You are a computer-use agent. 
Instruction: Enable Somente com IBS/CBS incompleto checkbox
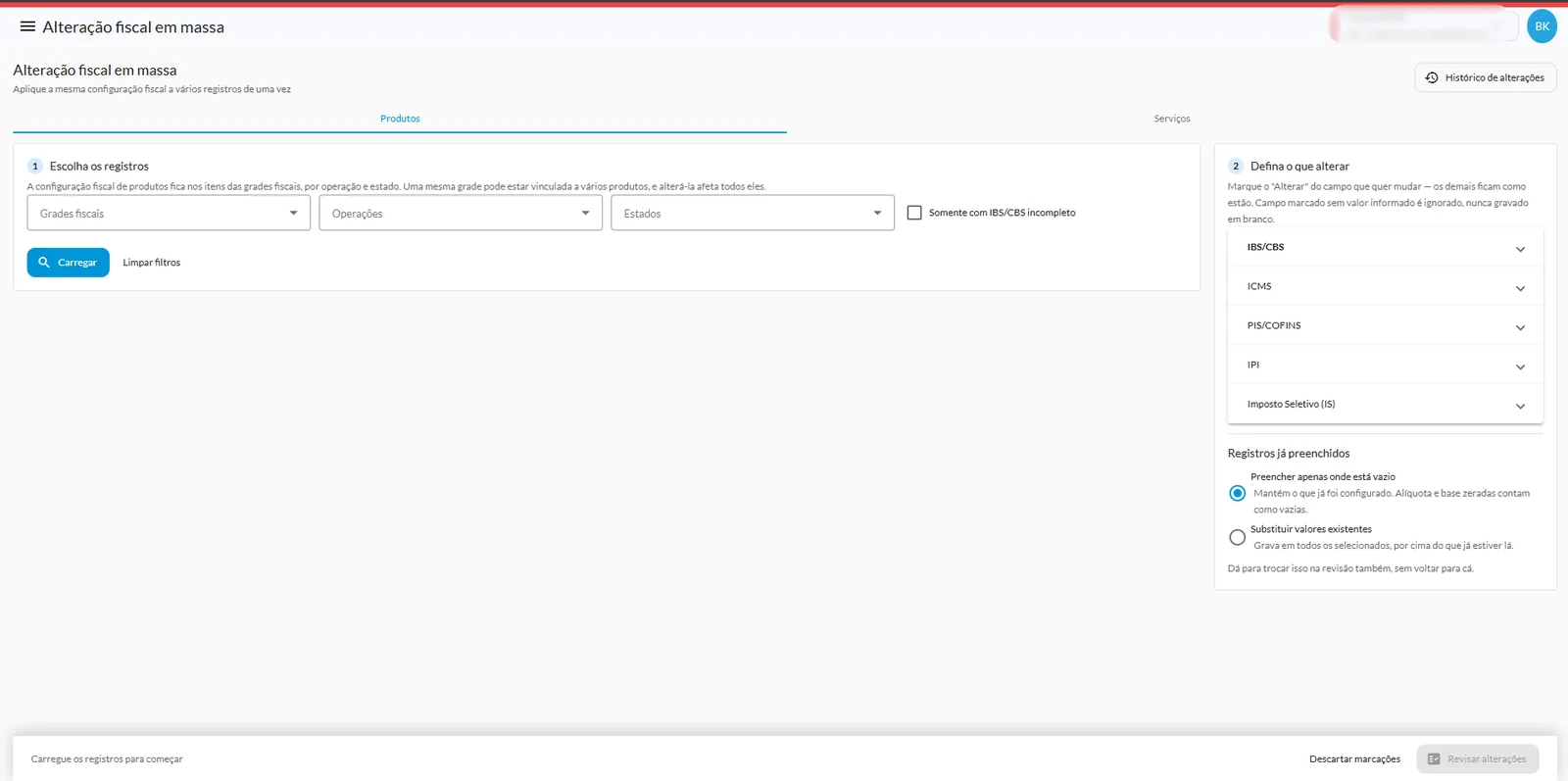pyautogui.click(x=914, y=213)
